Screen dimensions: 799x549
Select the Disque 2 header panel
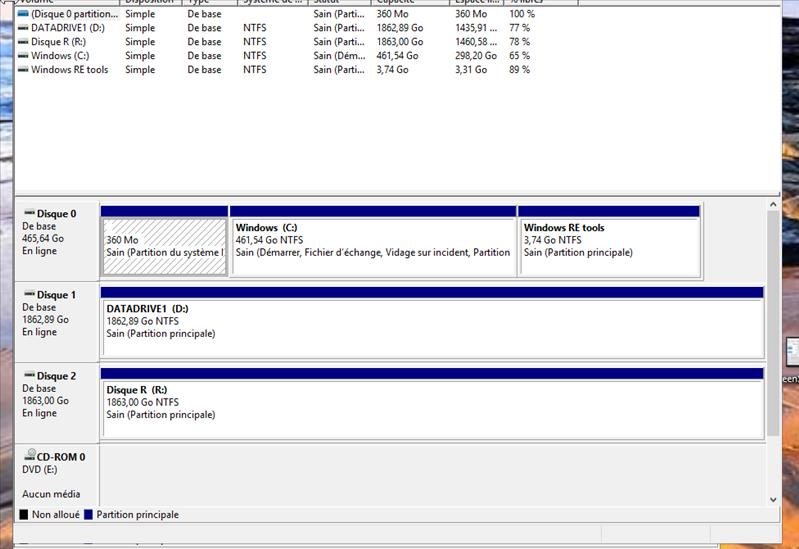pyautogui.click(x=57, y=403)
